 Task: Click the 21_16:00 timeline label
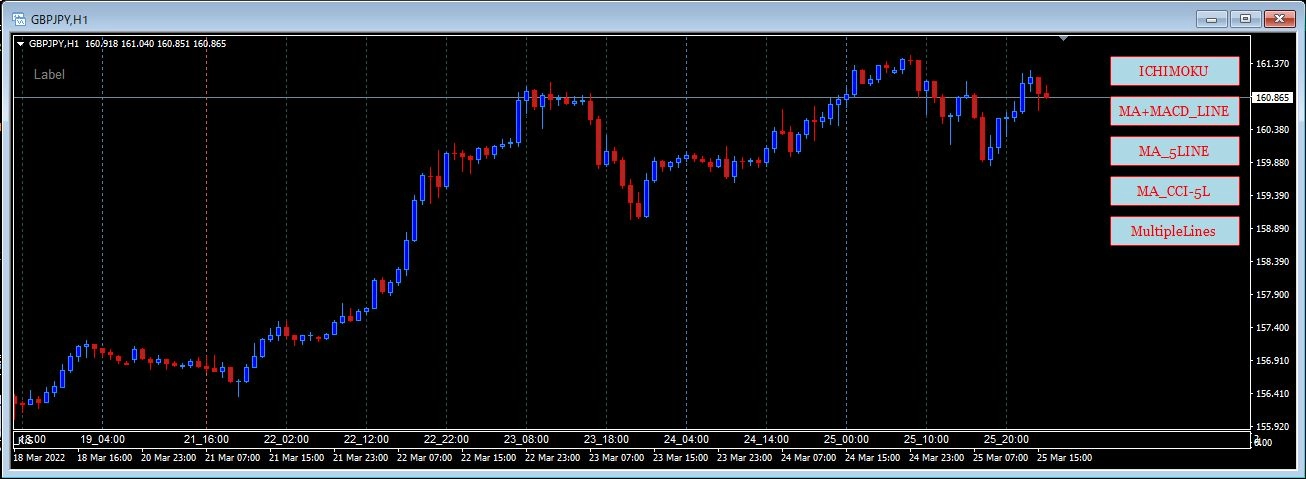pyautogui.click(x=207, y=439)
